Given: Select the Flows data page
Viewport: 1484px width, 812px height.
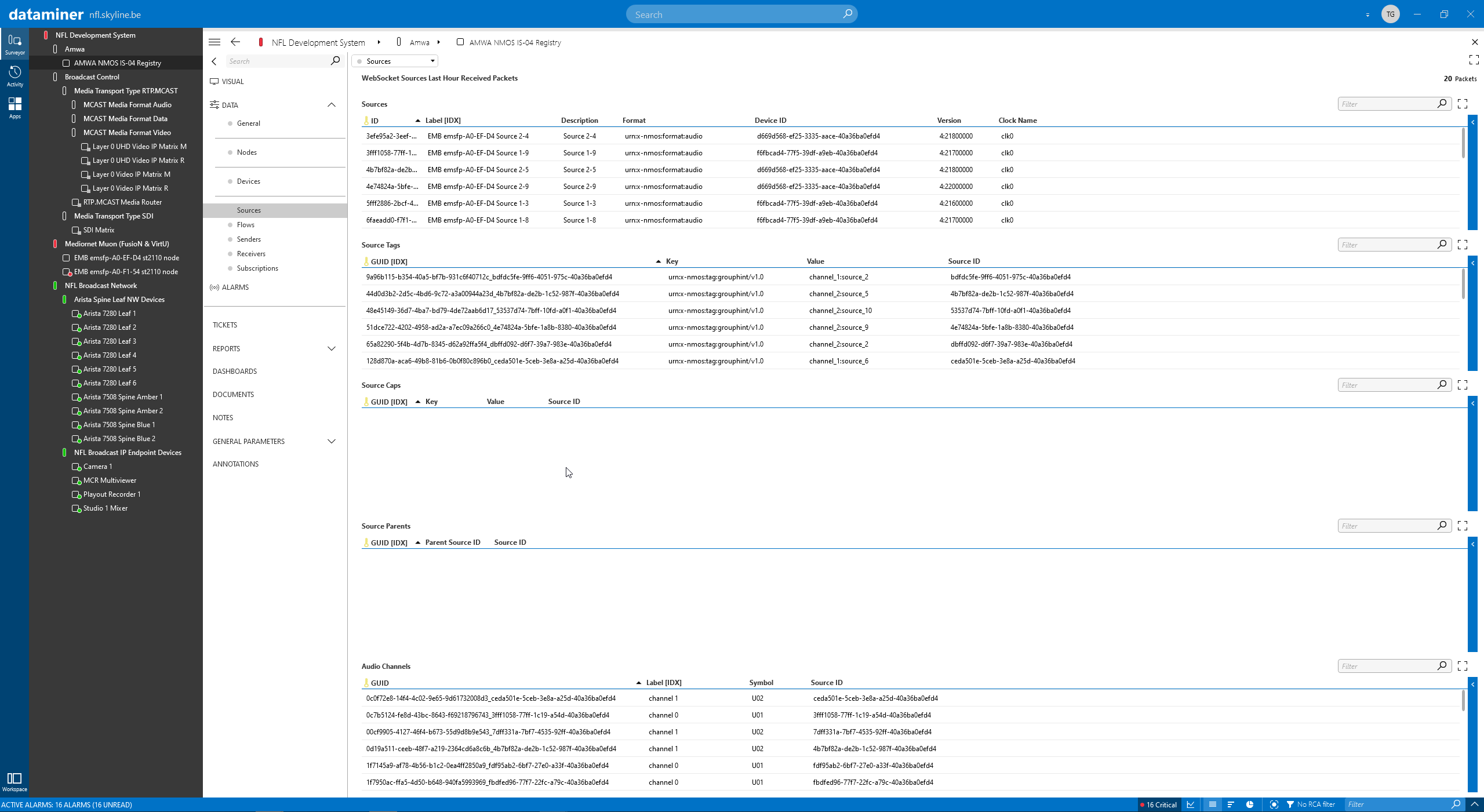Looking at the screenshot, I should pyautogui.click(x=245, y=225).
